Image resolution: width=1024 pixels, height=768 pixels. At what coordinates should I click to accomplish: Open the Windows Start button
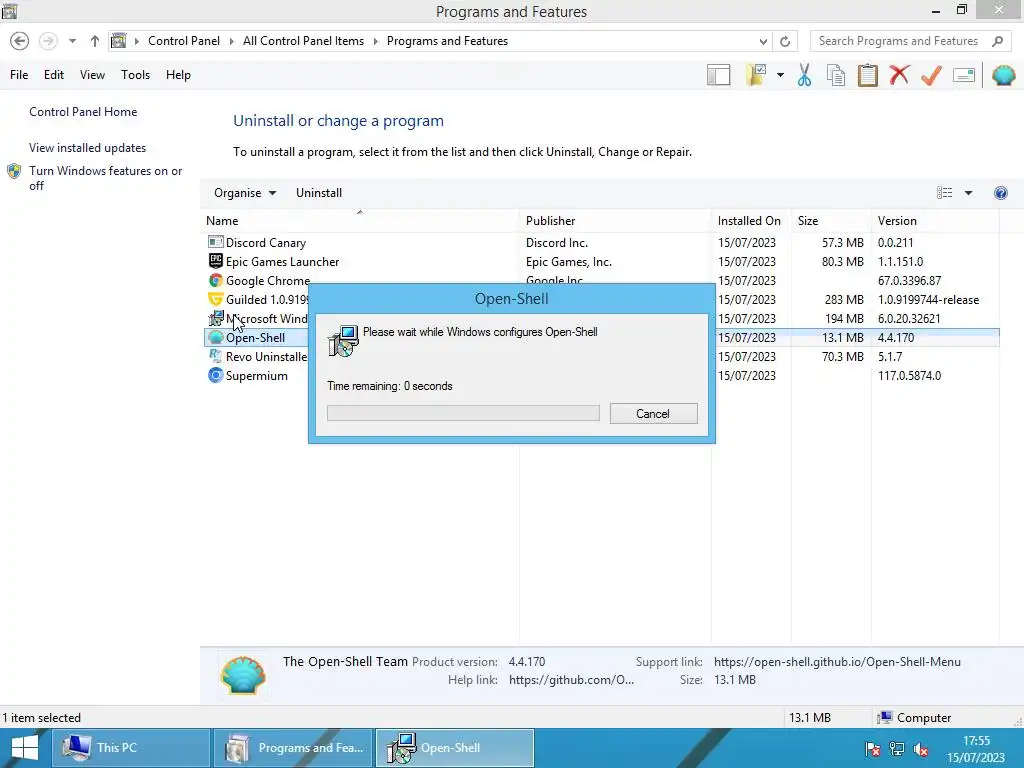click(25, 748)
